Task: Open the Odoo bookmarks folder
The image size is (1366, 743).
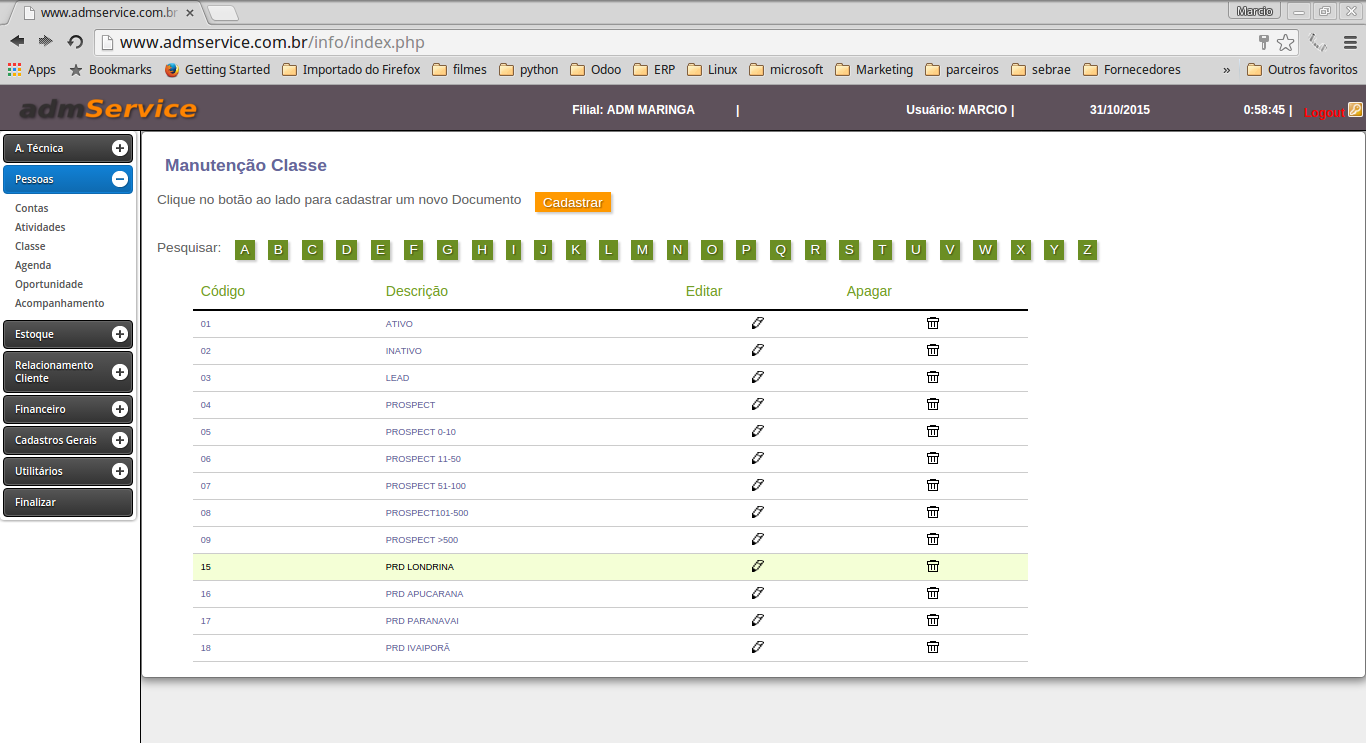Action: (595, 70)
